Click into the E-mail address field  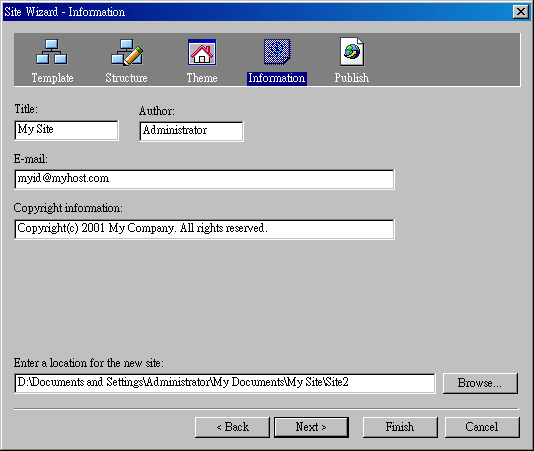pyautogui.click(x=204, y=179)
